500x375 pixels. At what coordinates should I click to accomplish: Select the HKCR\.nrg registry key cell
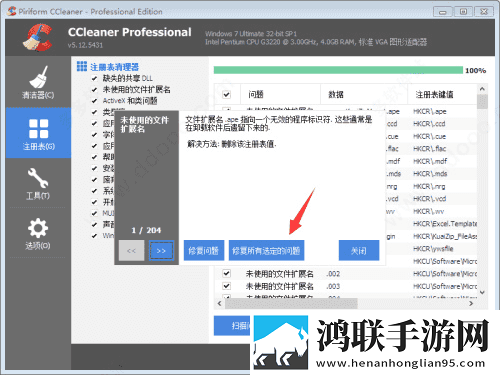pos(429,187)
